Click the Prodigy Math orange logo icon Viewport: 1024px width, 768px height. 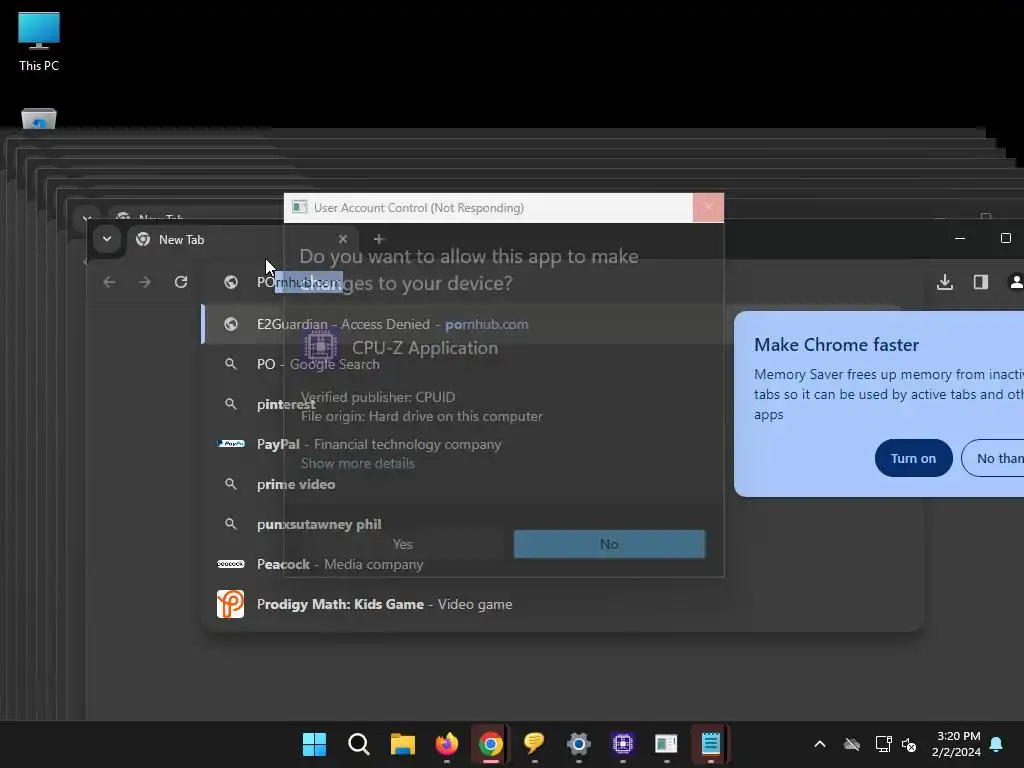[x=231, y=604]
